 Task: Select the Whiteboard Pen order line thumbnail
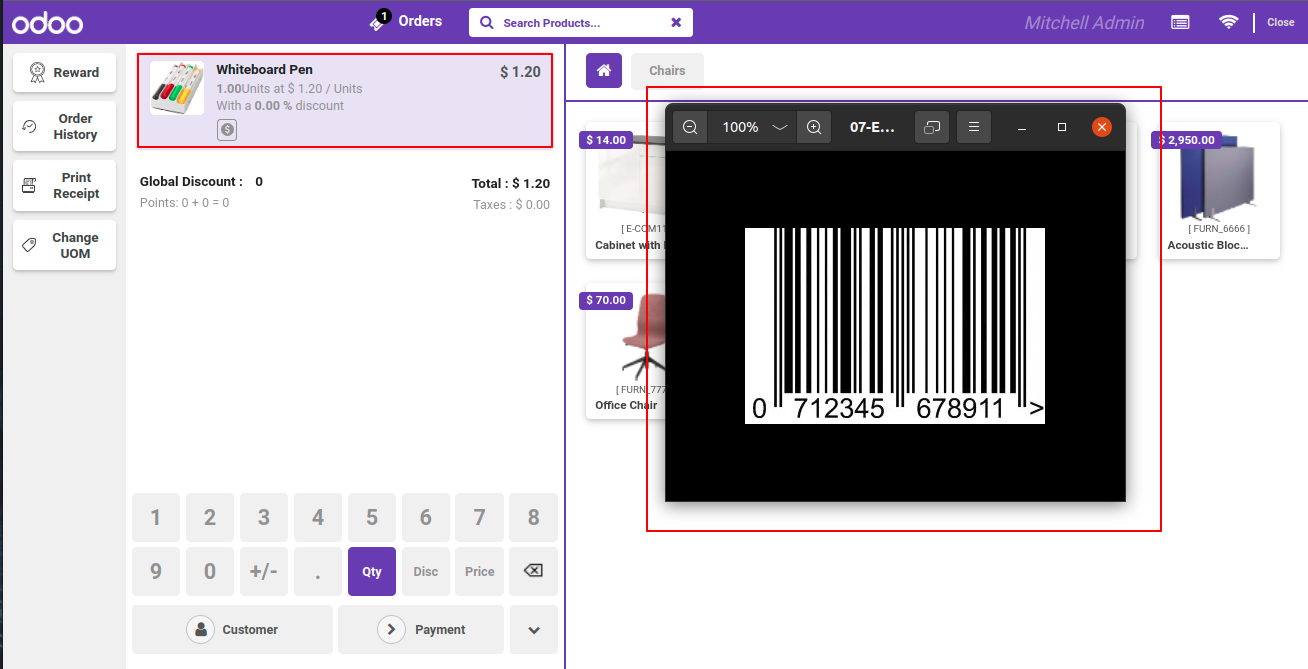(177, 88)
